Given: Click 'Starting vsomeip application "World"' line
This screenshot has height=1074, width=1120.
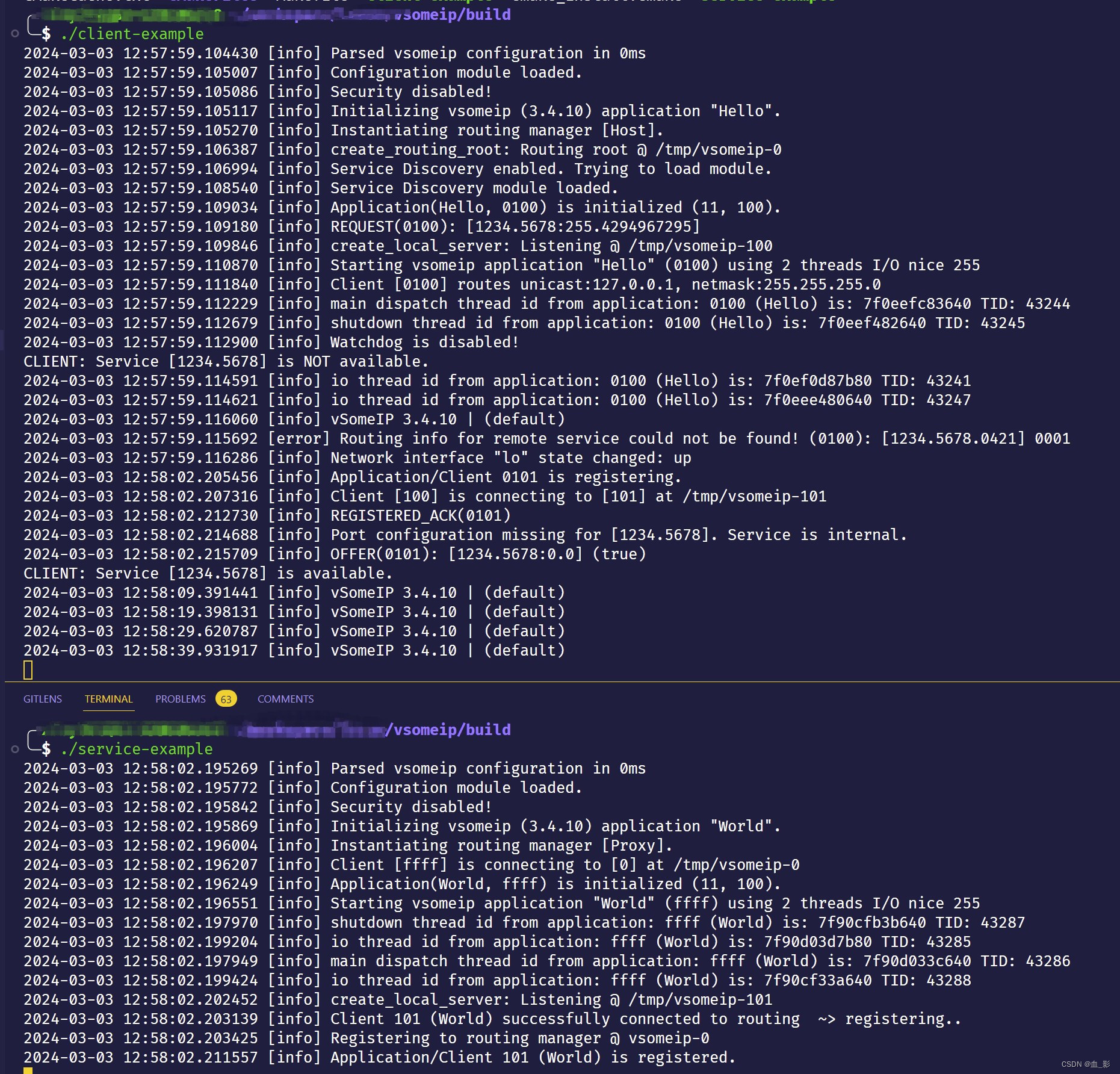Looking at the screenshot, I should (501, 903).
